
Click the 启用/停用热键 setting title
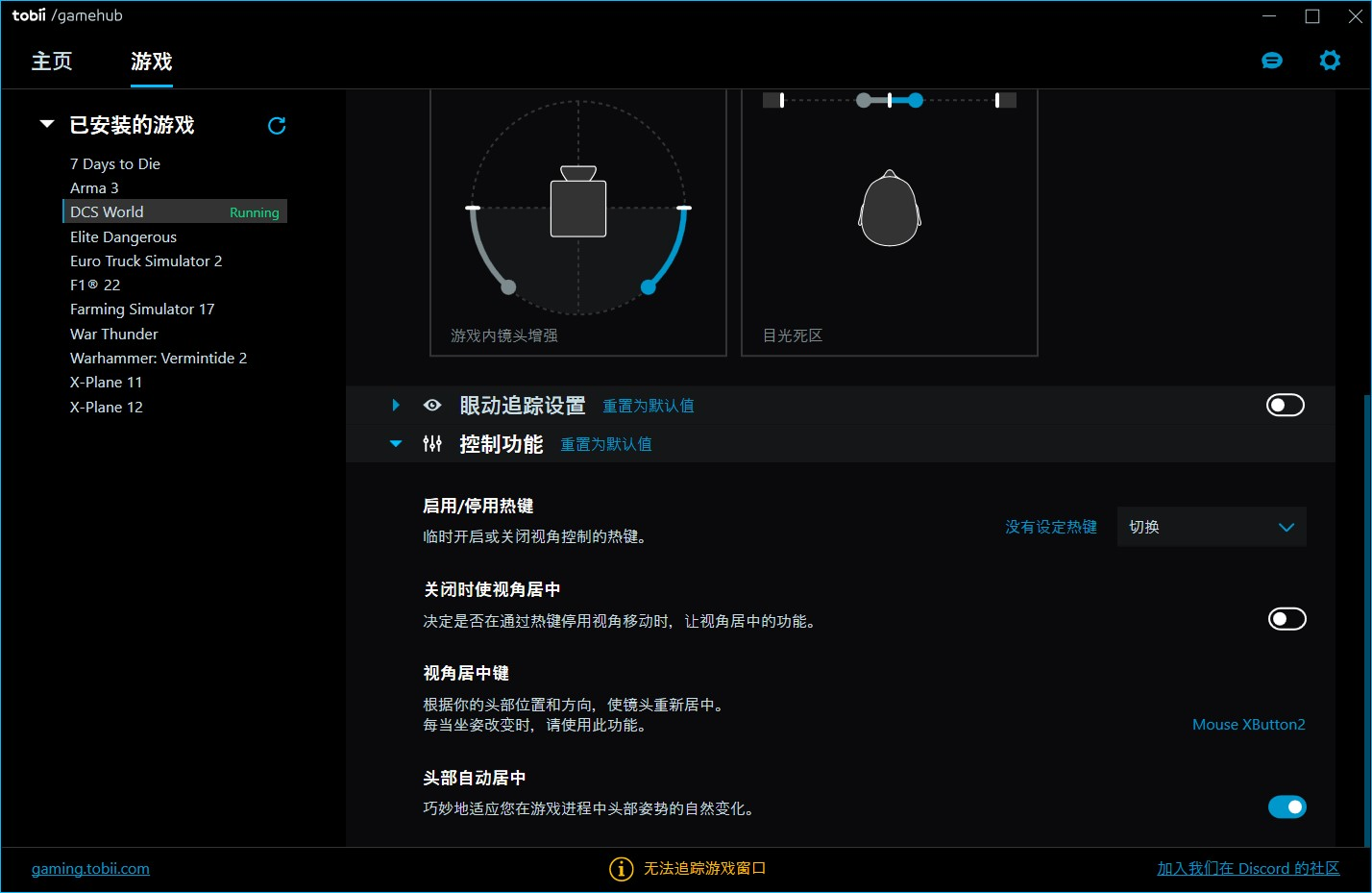coord(478,506)
